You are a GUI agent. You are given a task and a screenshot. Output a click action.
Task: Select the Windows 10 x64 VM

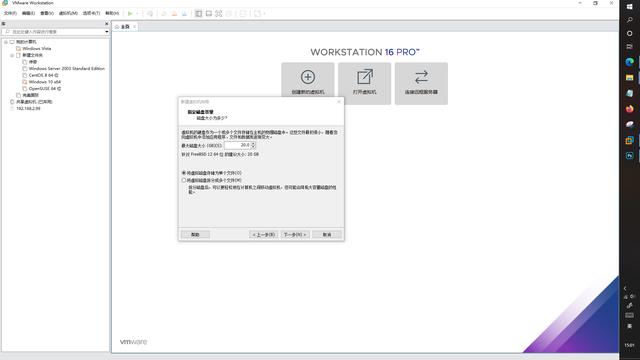pyautogui.click(x=44, y=82)
